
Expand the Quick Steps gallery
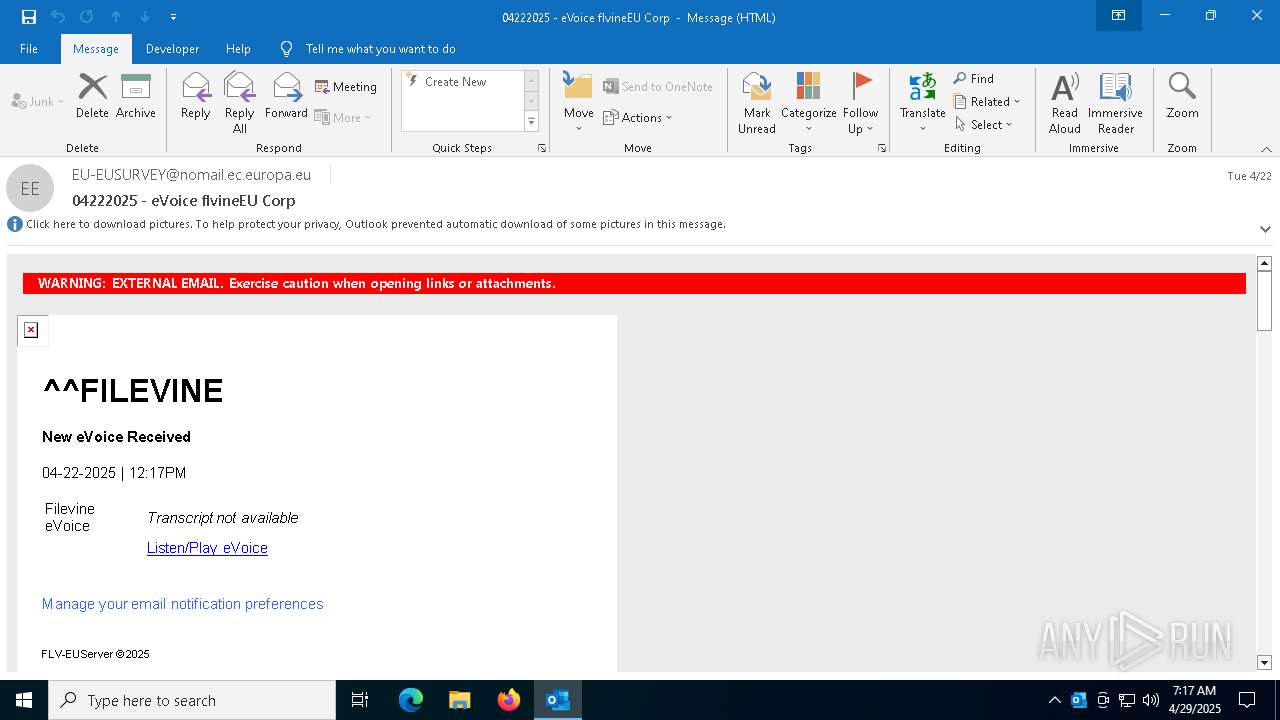(531, 122)
